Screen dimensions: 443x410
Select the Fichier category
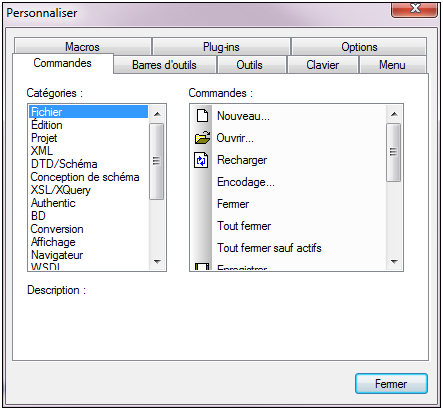tap(88, 112)
